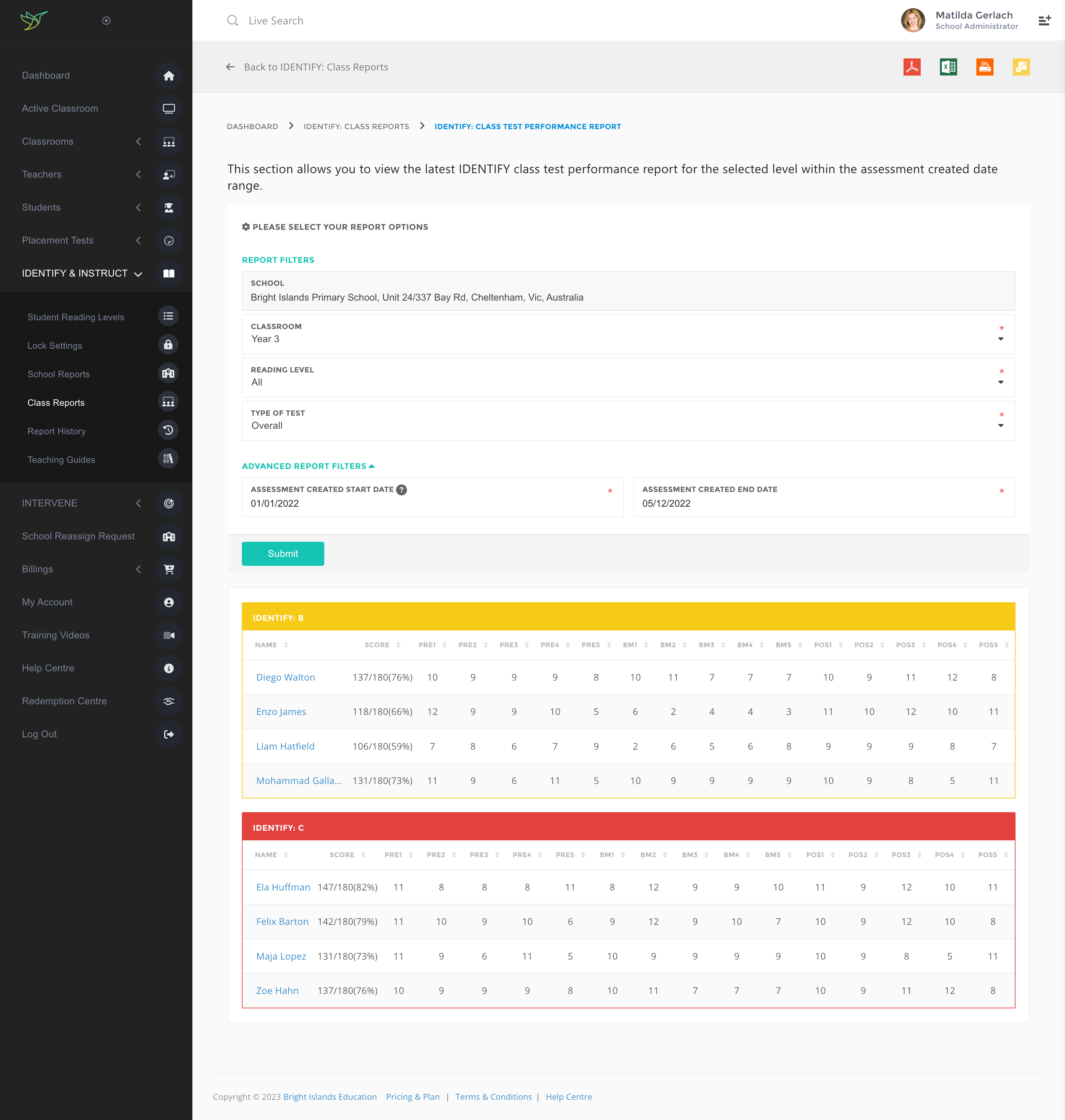Open Class Reports in sidebar
Viewport: 1065px width, 1120px height.
click(56, 402)
